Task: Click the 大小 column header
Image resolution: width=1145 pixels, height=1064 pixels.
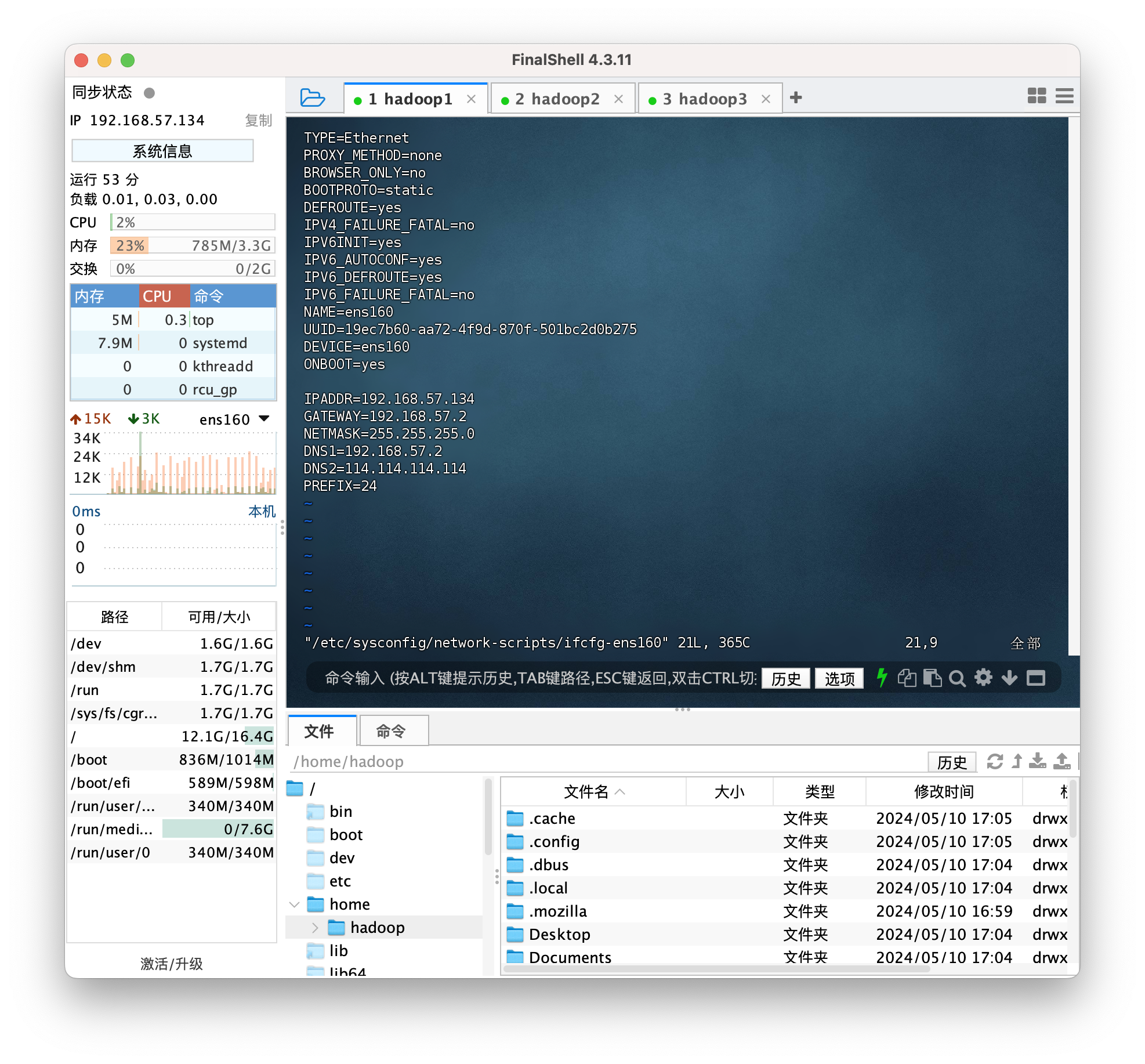Action: point(729,792)
